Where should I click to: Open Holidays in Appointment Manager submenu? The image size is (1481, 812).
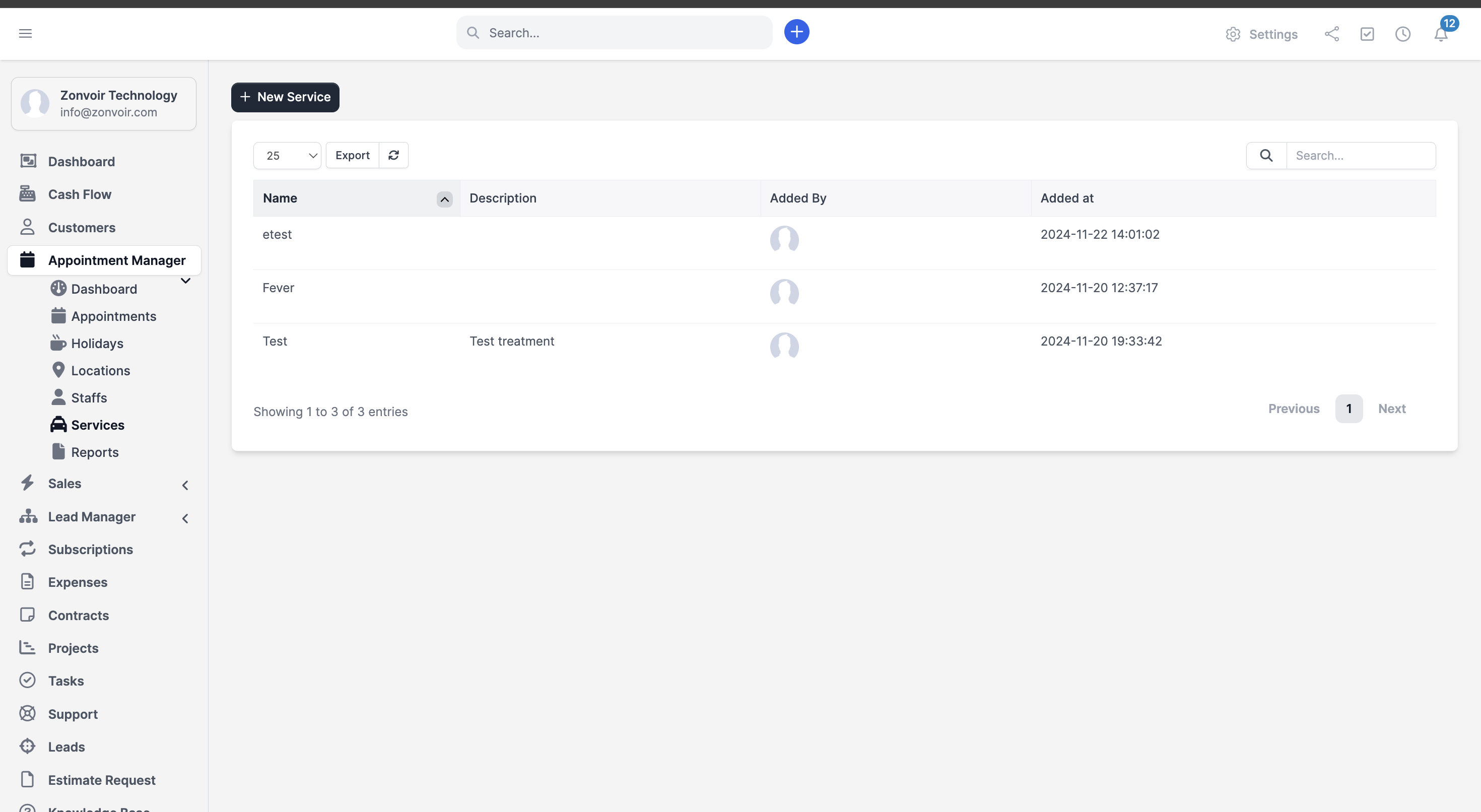click(x=97, y=344)
